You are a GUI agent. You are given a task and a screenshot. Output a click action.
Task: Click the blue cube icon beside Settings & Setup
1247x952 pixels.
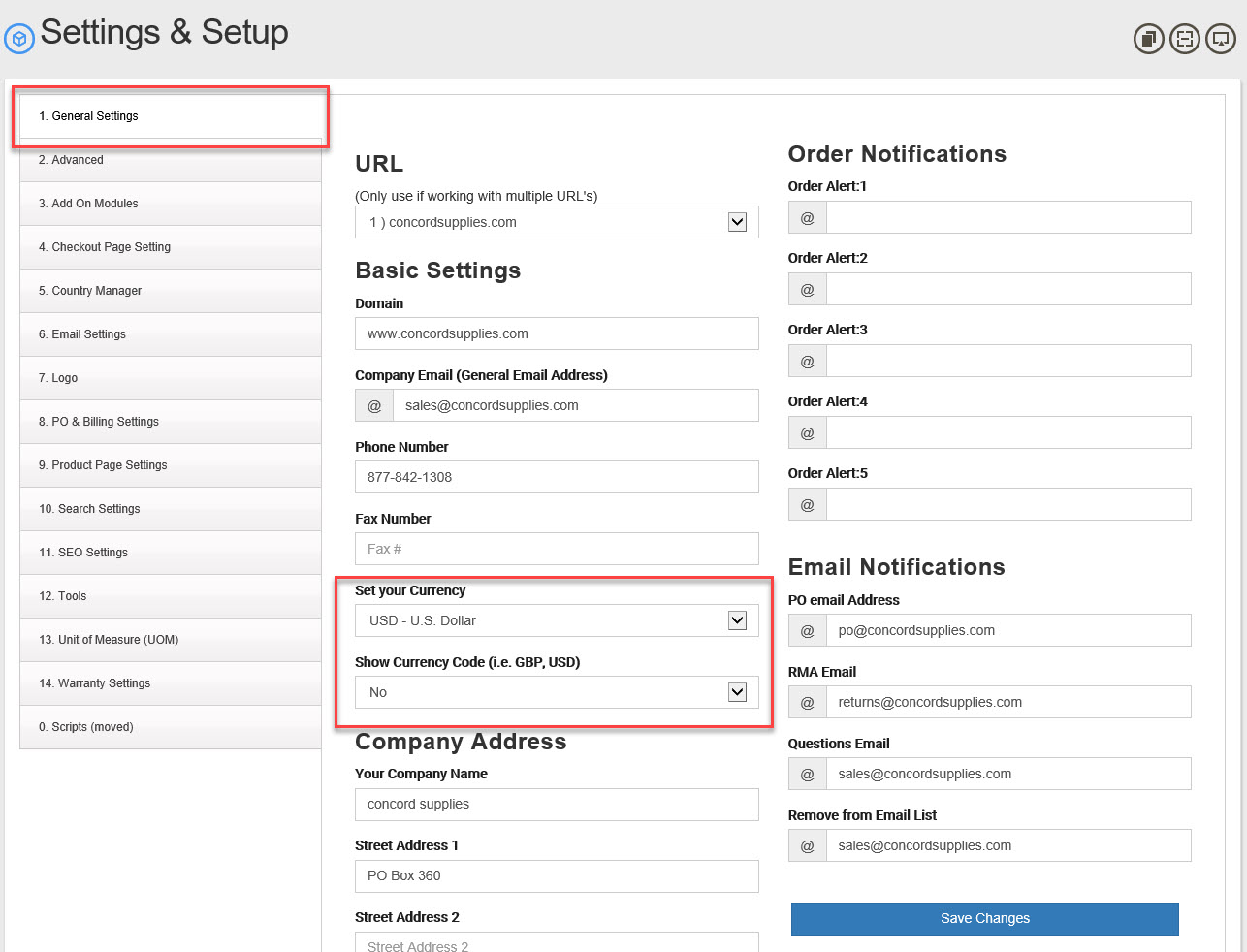19,38
